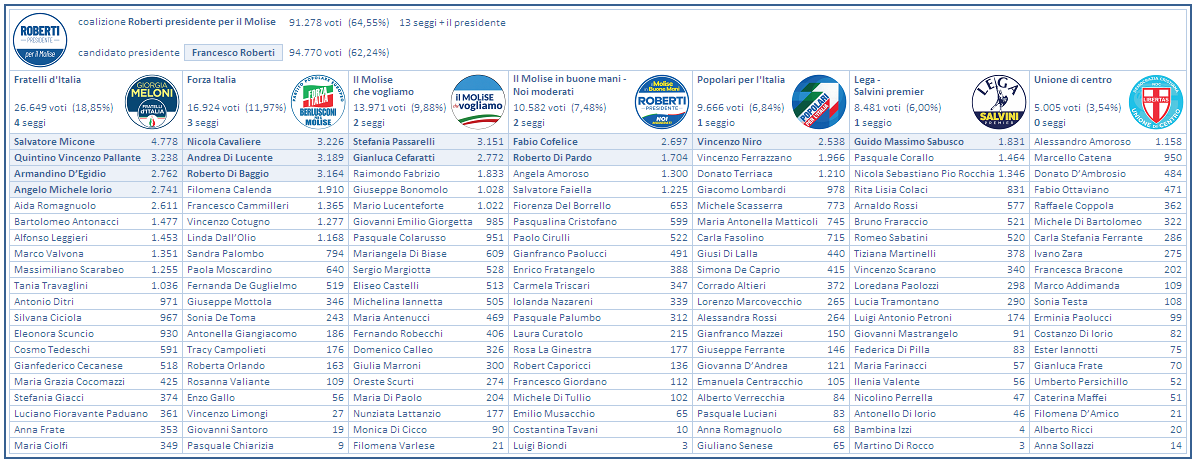This screenshot has width=1196, height=464.
Task: Click the Lega Salvini premier logo
Action: point(999,102)
